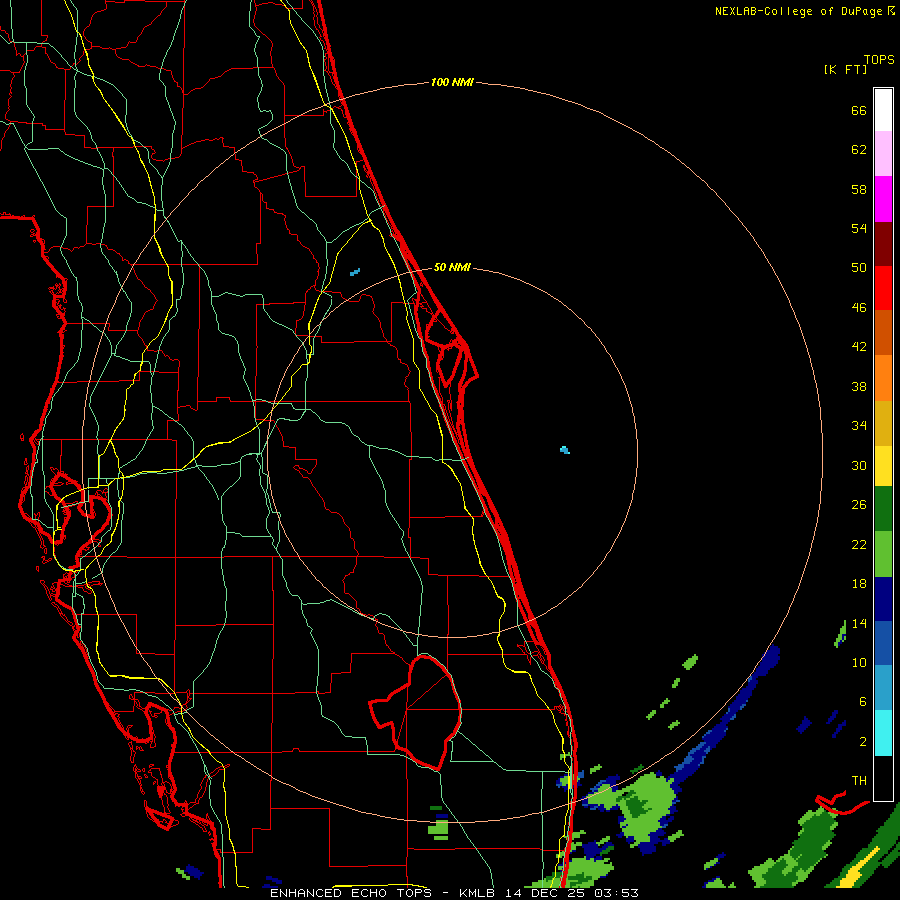The image size is (900, 900).
Task: Click the "14" legend value
Action: (x=859, y=623)
